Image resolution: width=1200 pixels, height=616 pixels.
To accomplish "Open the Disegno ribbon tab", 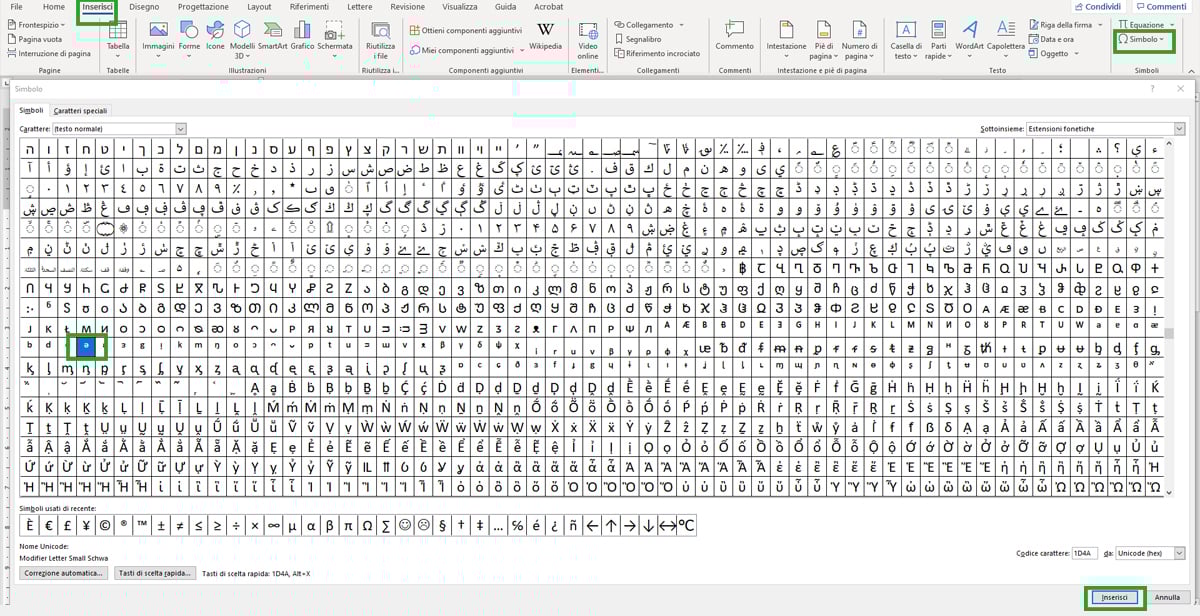I will point(143,7).
